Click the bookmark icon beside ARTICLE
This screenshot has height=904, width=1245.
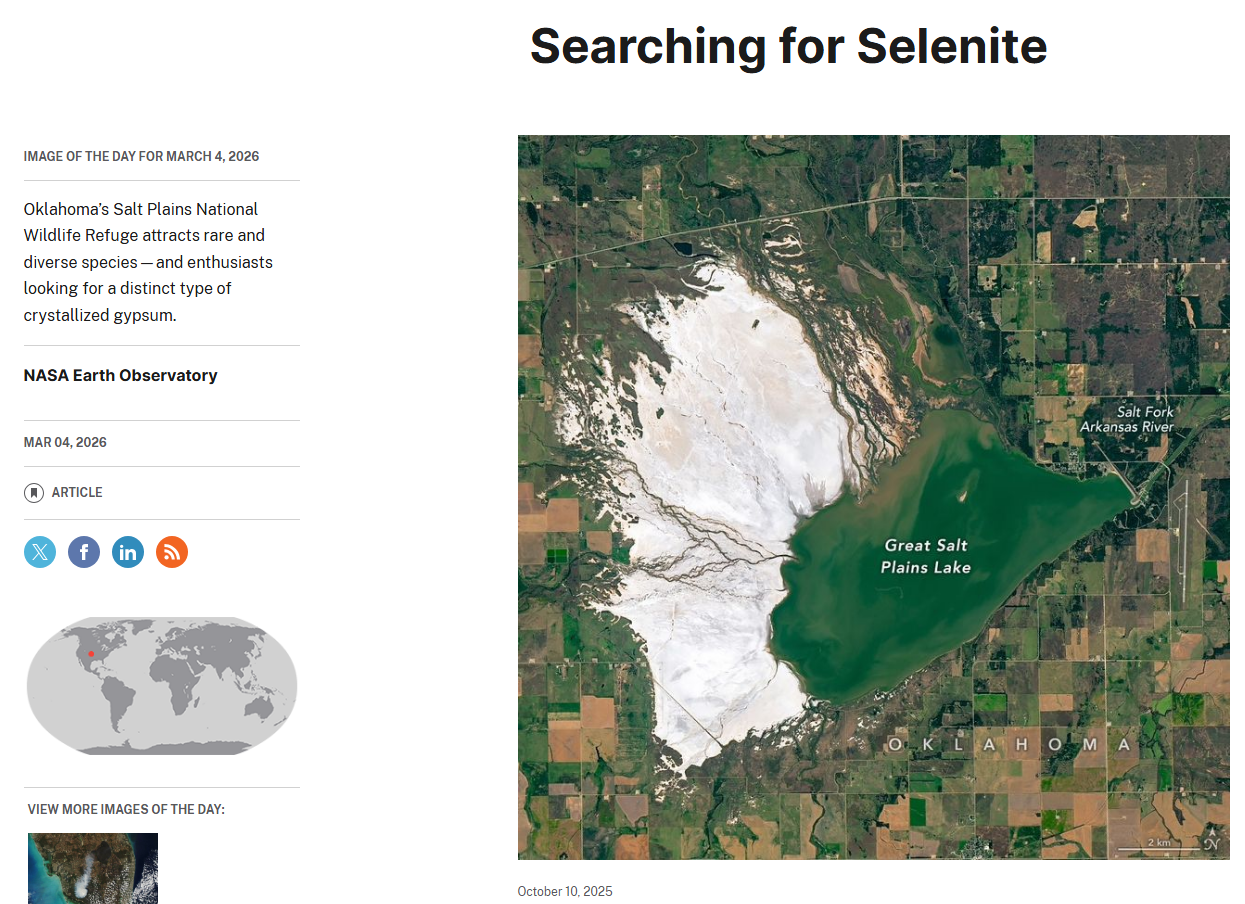click(x=34, y=493)
